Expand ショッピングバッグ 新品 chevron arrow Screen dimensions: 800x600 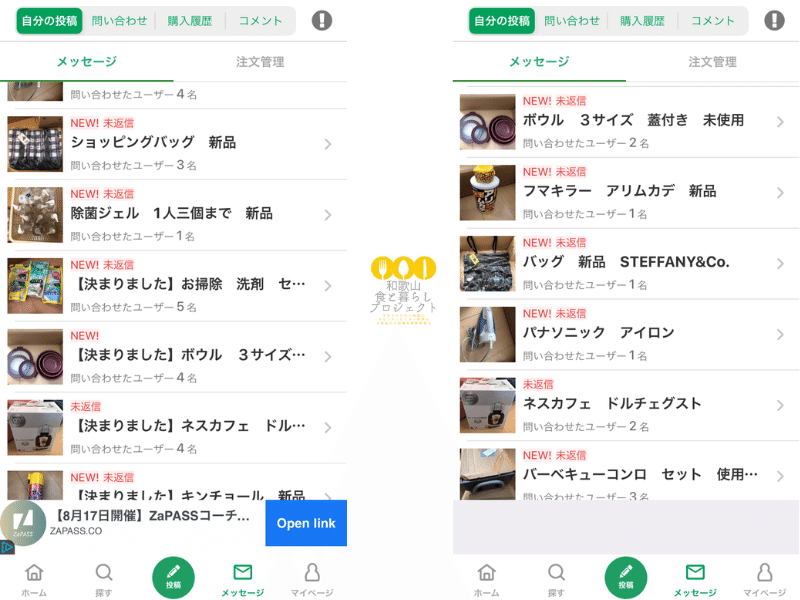tap(328, 144)
